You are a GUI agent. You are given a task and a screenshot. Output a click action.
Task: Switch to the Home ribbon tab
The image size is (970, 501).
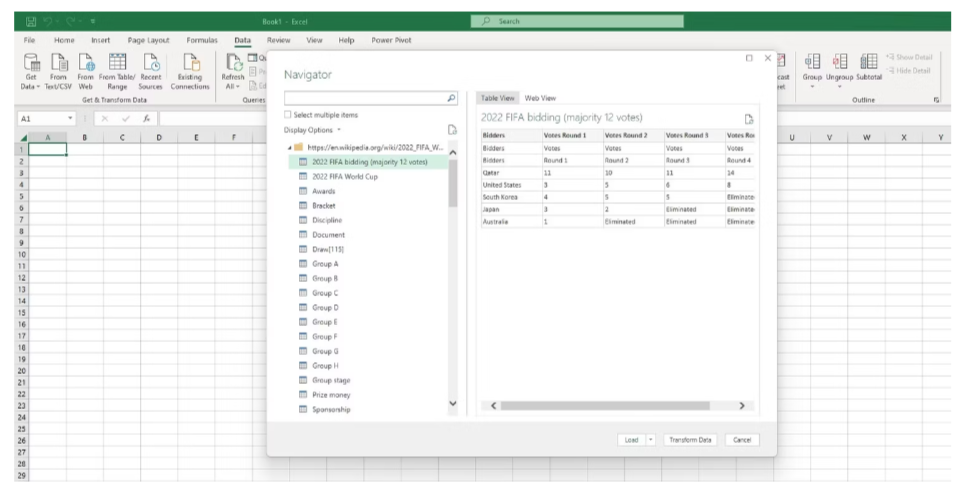64,40
